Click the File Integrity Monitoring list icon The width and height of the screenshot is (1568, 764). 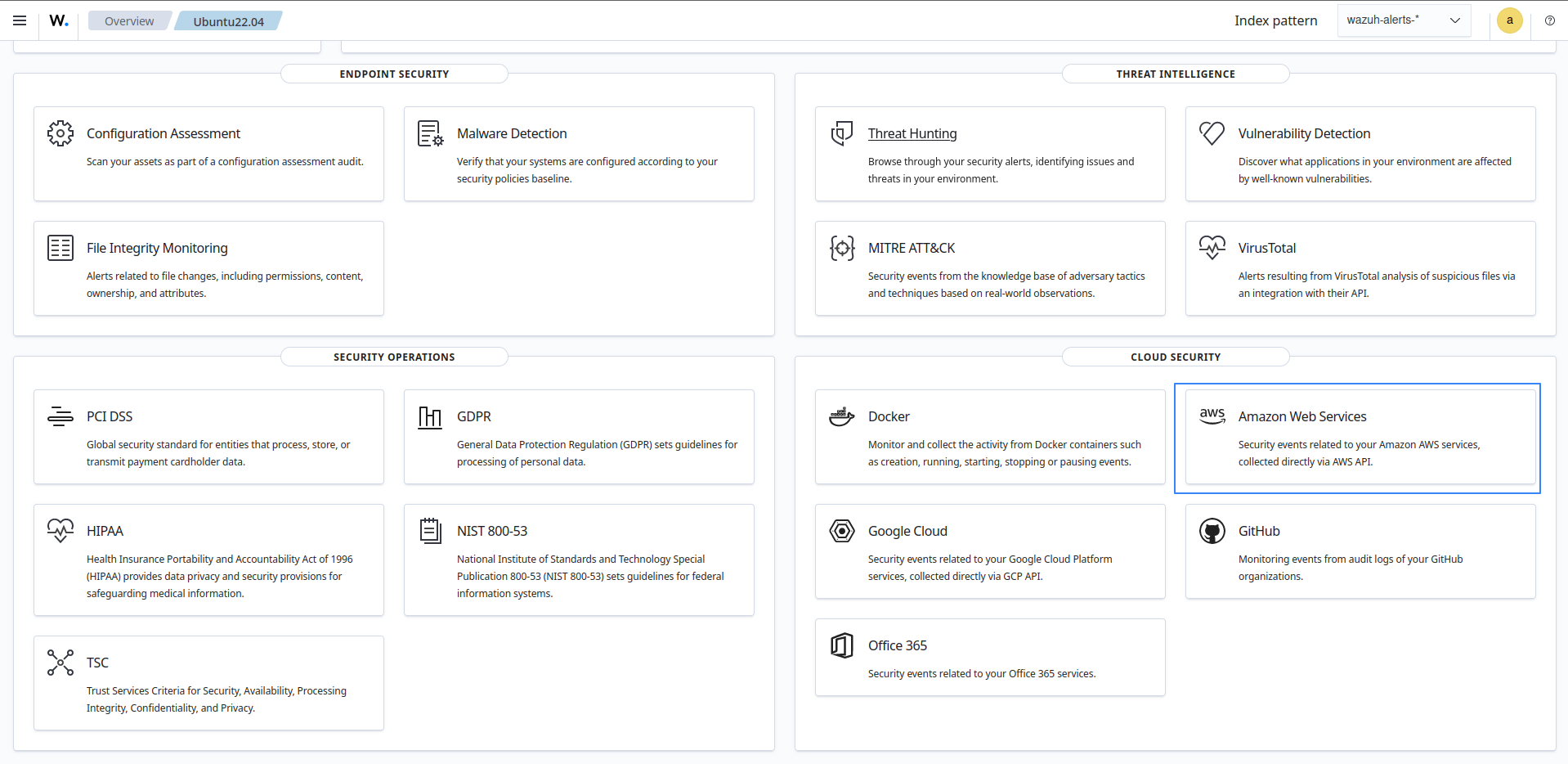[x=60, y=247]
